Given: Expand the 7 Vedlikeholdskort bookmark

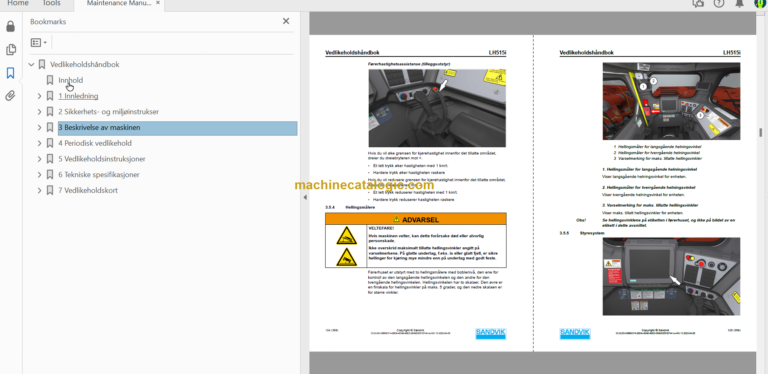Looking at the screenshot, I should [x=40, y=190].
